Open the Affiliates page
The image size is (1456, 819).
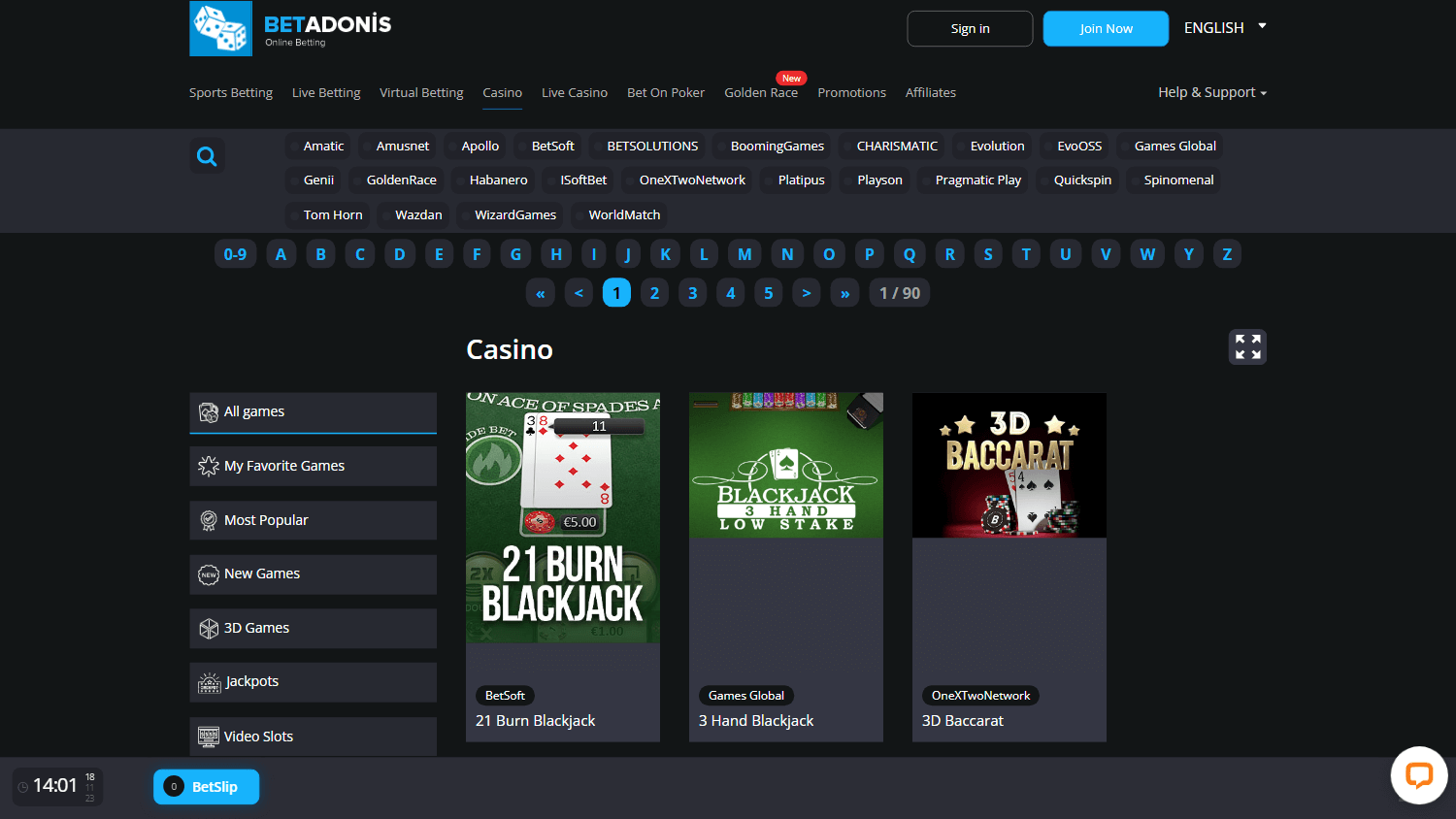[x=931, y=93]
